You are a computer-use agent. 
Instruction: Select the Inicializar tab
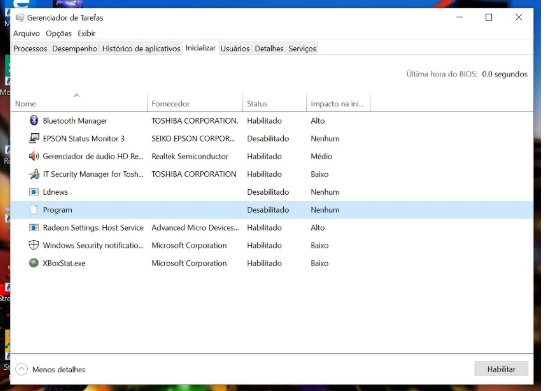(x=200, y=48)
